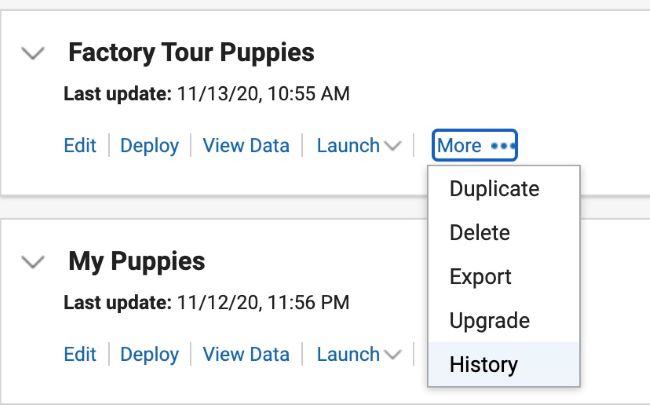Click Edit for Factory Tour Puppies

[80, 146]
